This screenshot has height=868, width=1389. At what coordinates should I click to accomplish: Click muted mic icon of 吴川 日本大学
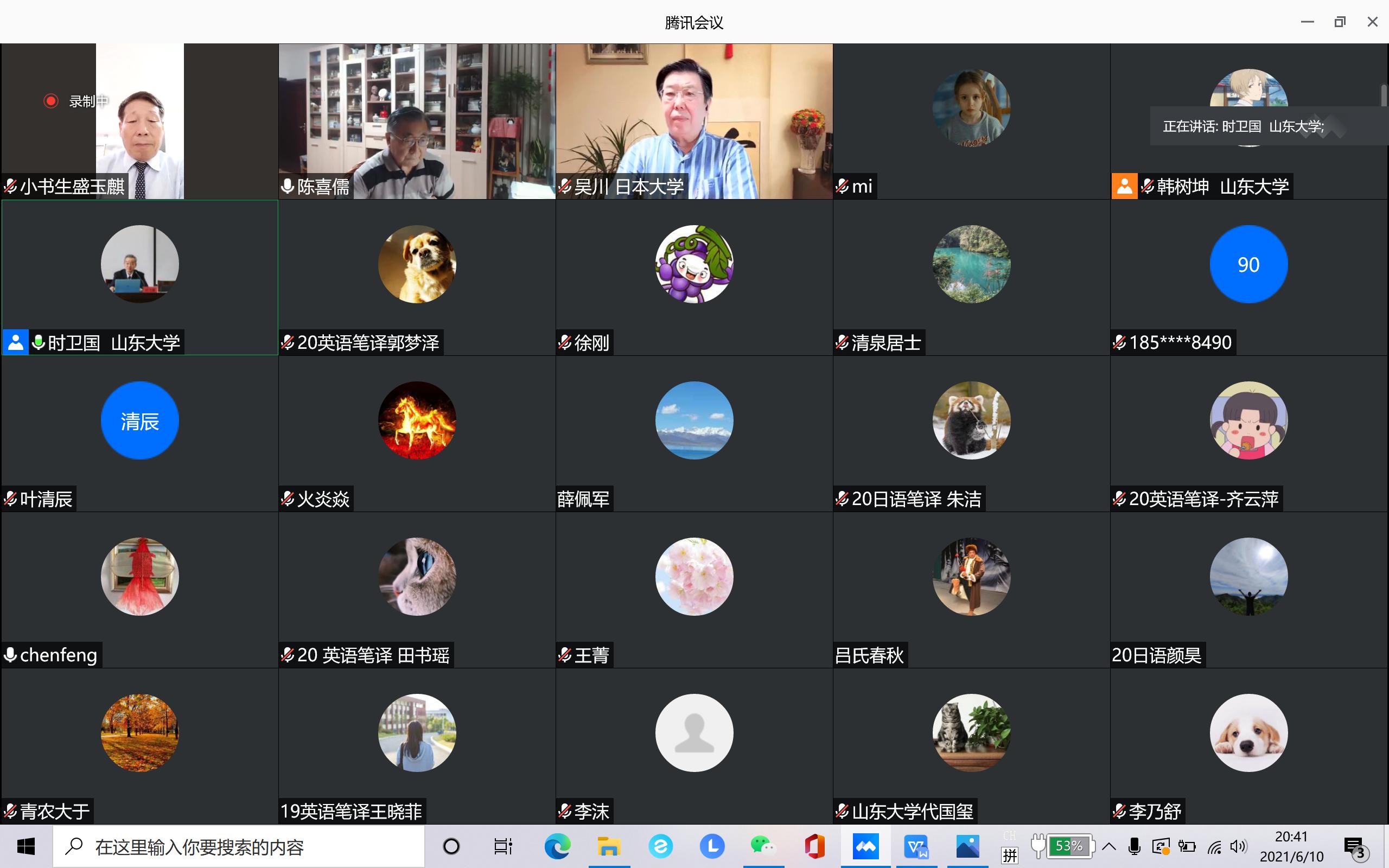[565, 186]
